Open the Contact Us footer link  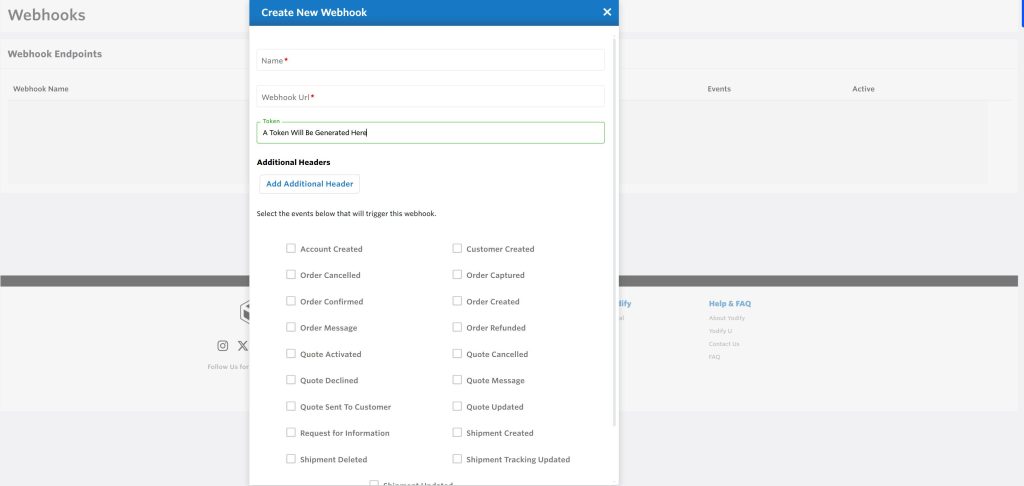(724, 344)
